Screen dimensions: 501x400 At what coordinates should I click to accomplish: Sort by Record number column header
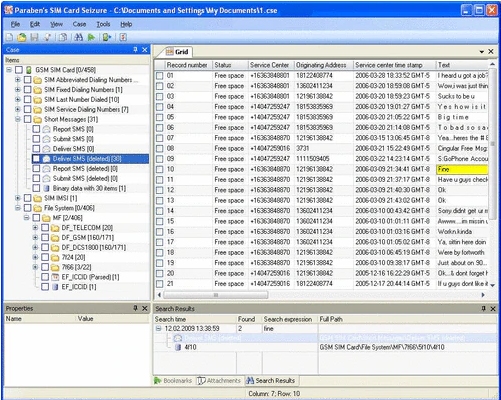(189, 65)
